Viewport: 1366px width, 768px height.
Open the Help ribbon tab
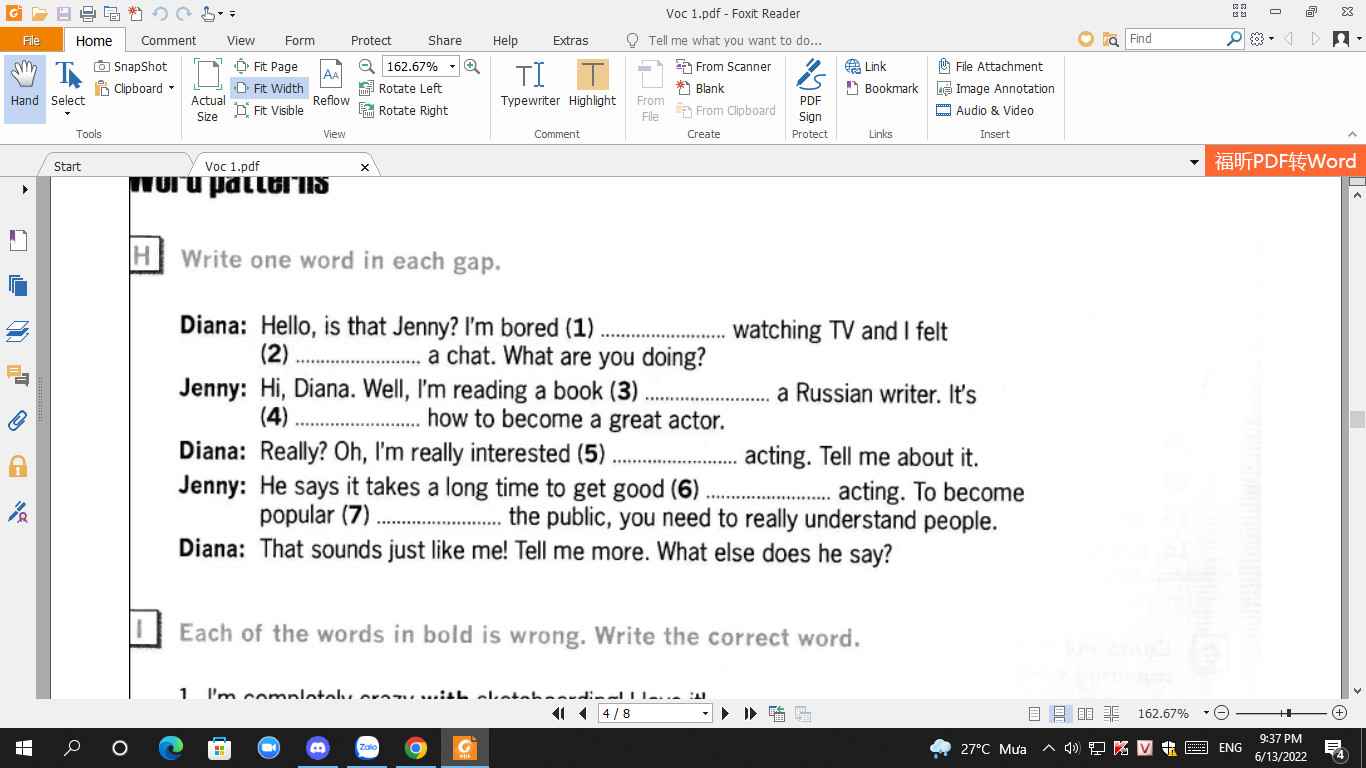(x=505, y=40)
